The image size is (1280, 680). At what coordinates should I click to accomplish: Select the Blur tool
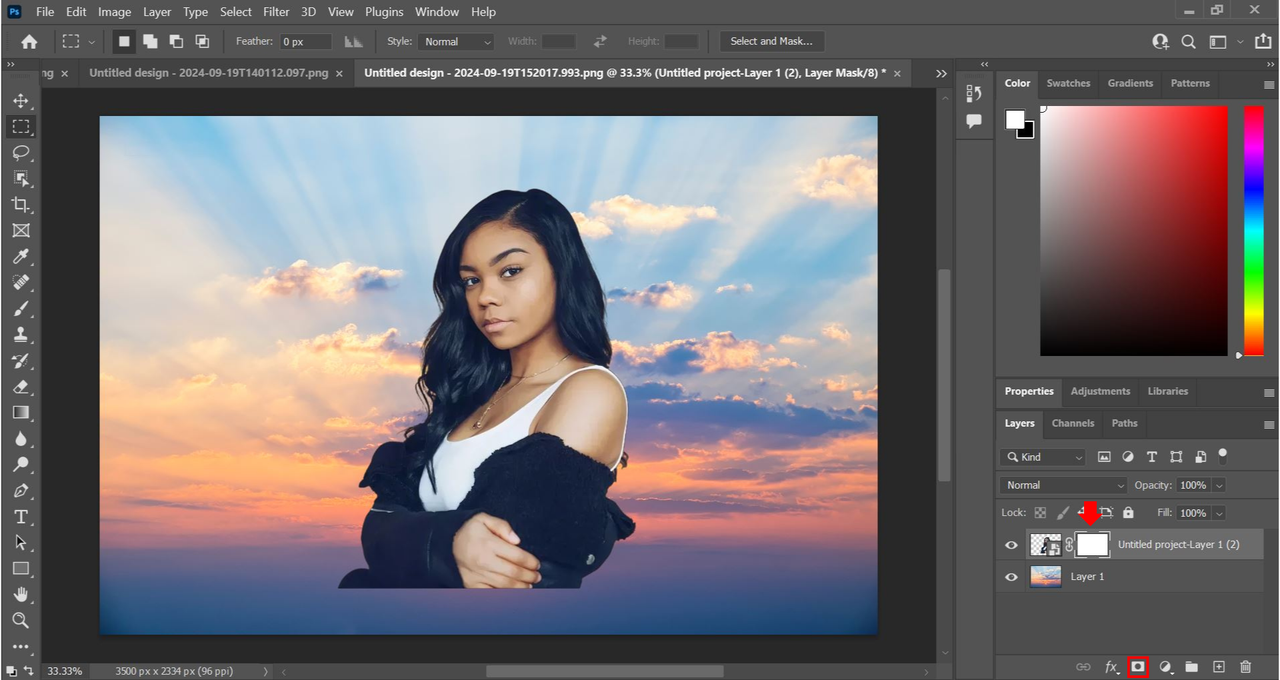tap(21, 439)
